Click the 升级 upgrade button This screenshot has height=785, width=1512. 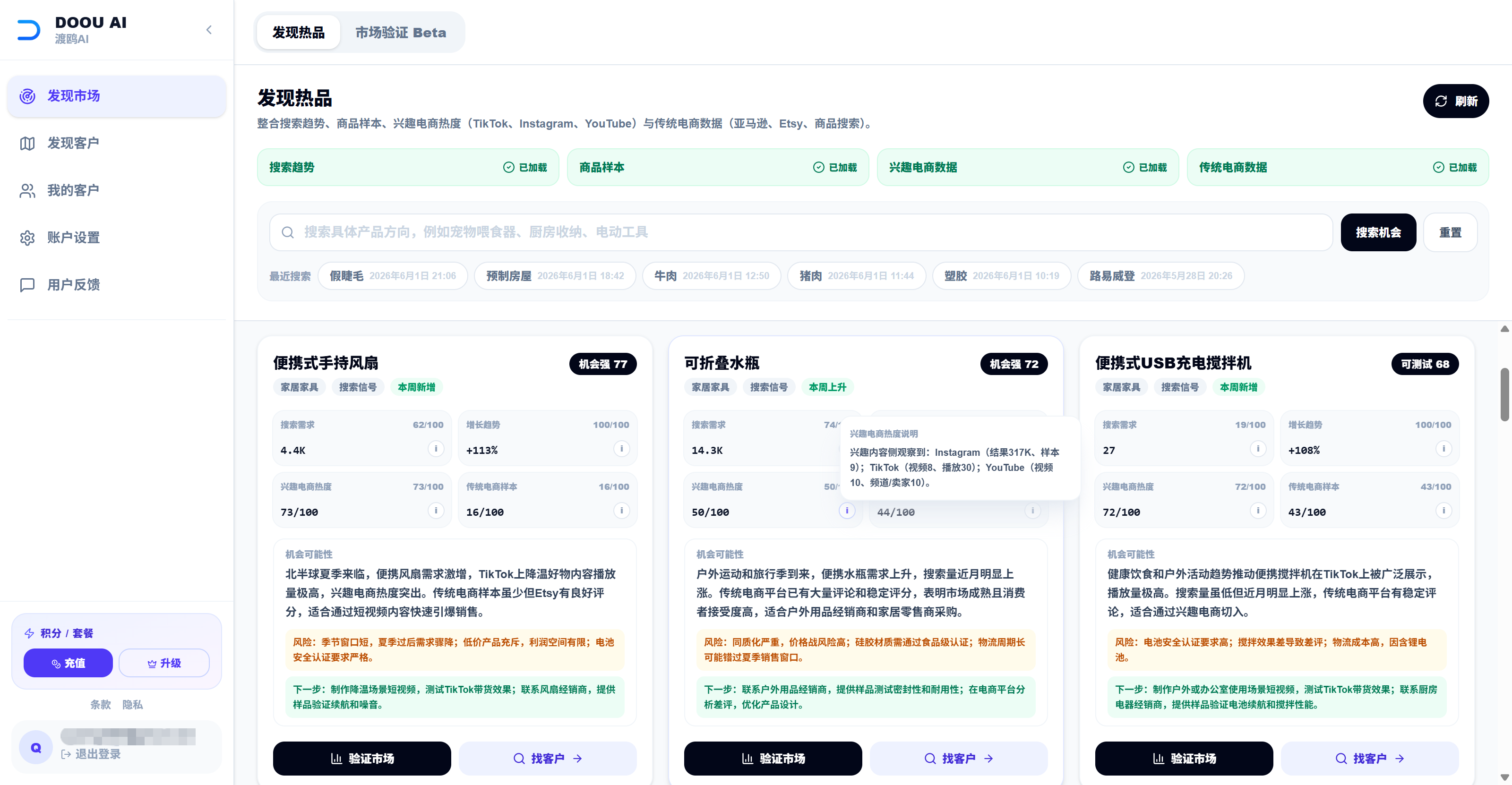click(x=164, y=663)
